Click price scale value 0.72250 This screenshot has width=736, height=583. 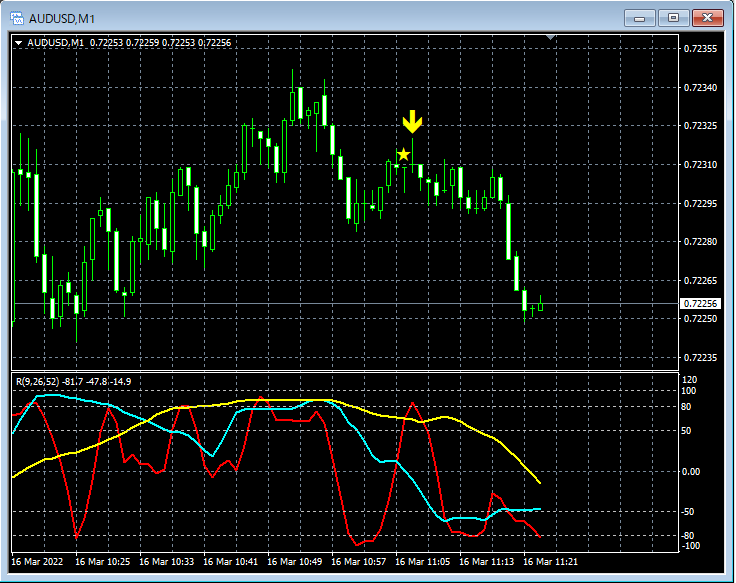click(x=700, y=319)
